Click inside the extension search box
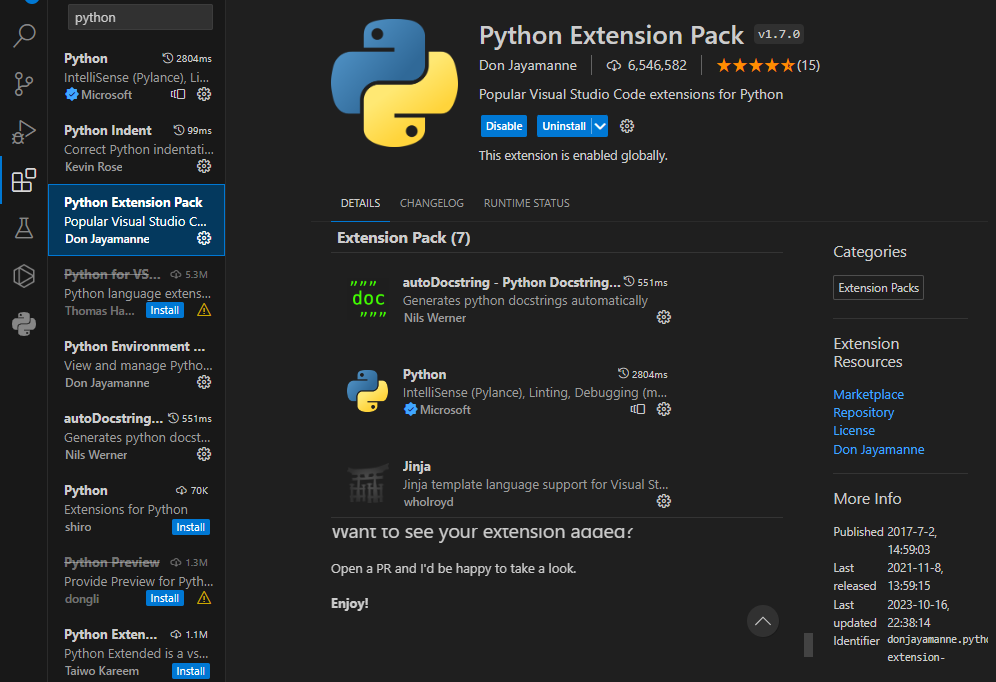 coord(140,17)
